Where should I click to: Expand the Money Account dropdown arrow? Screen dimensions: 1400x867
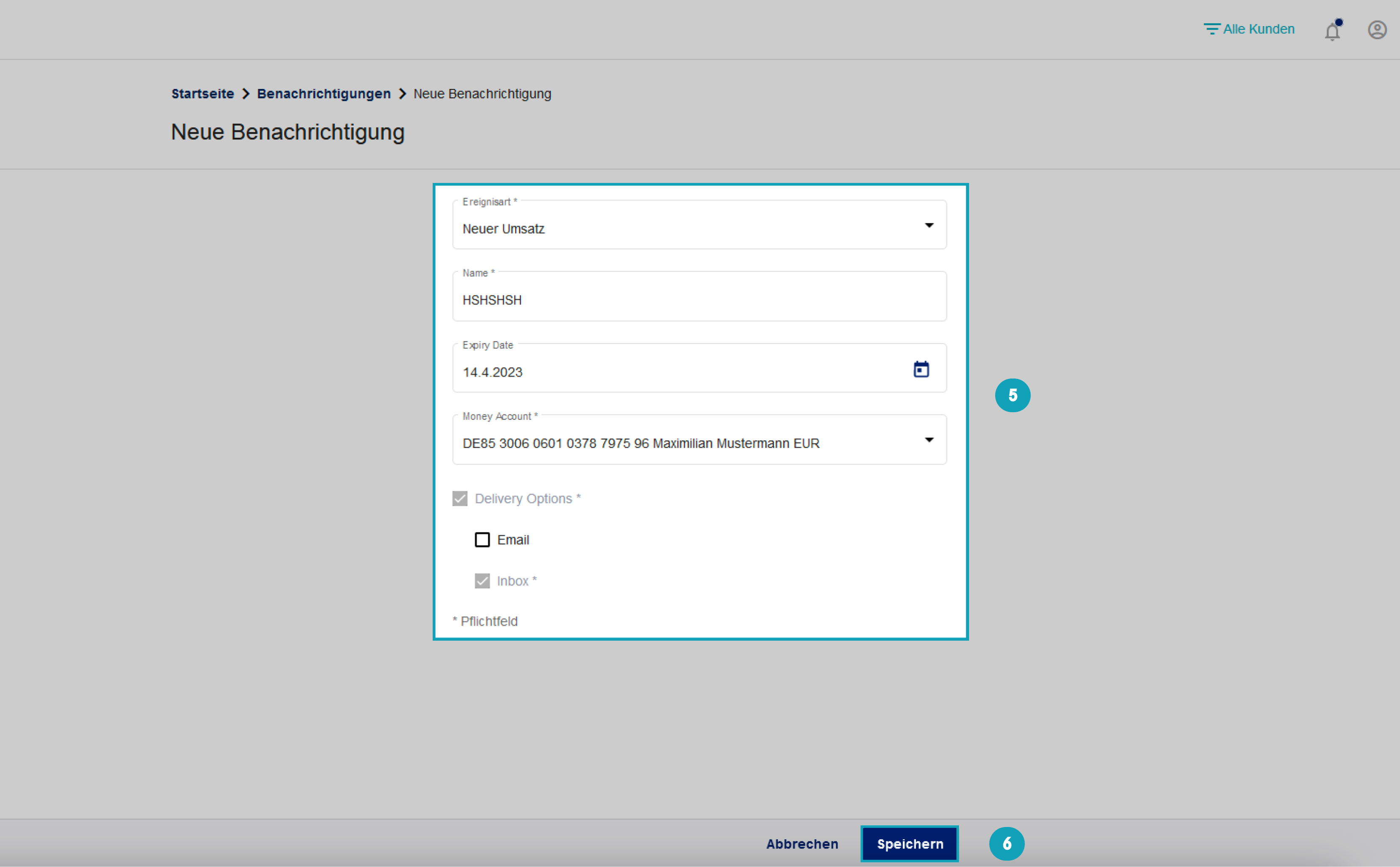pos(929,440)
